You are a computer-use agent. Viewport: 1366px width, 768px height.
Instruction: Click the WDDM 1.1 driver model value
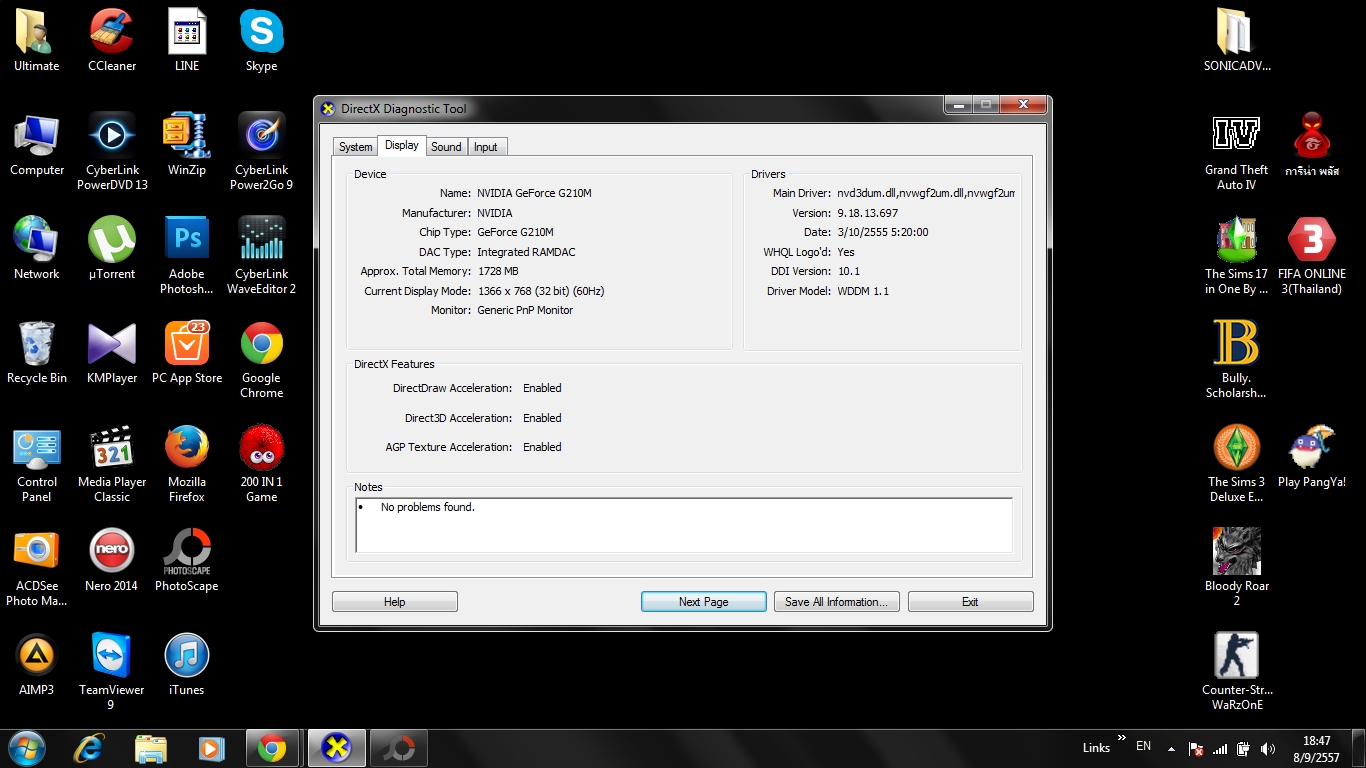coord(863,291)
